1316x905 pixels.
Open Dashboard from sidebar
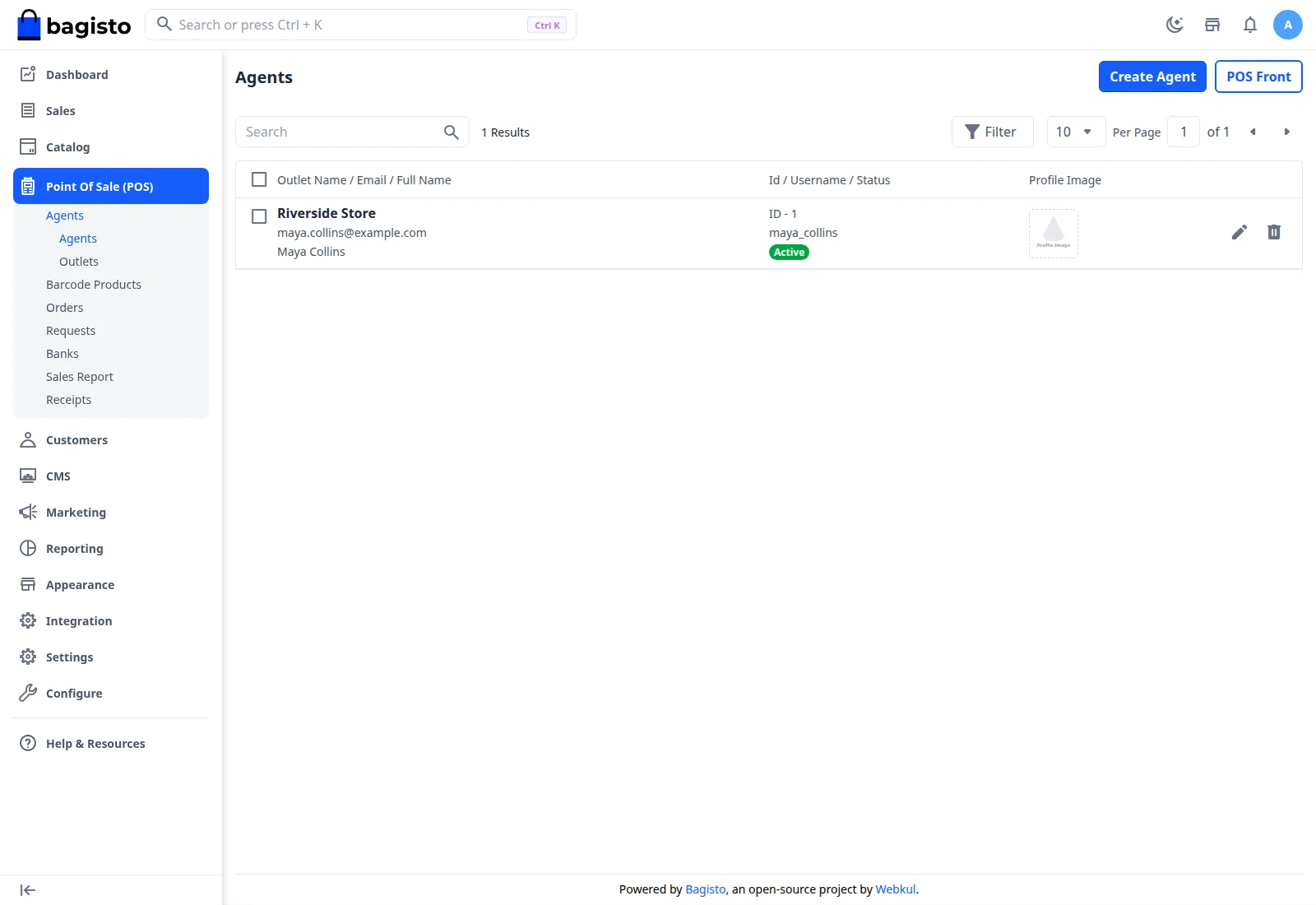point(111,74)
